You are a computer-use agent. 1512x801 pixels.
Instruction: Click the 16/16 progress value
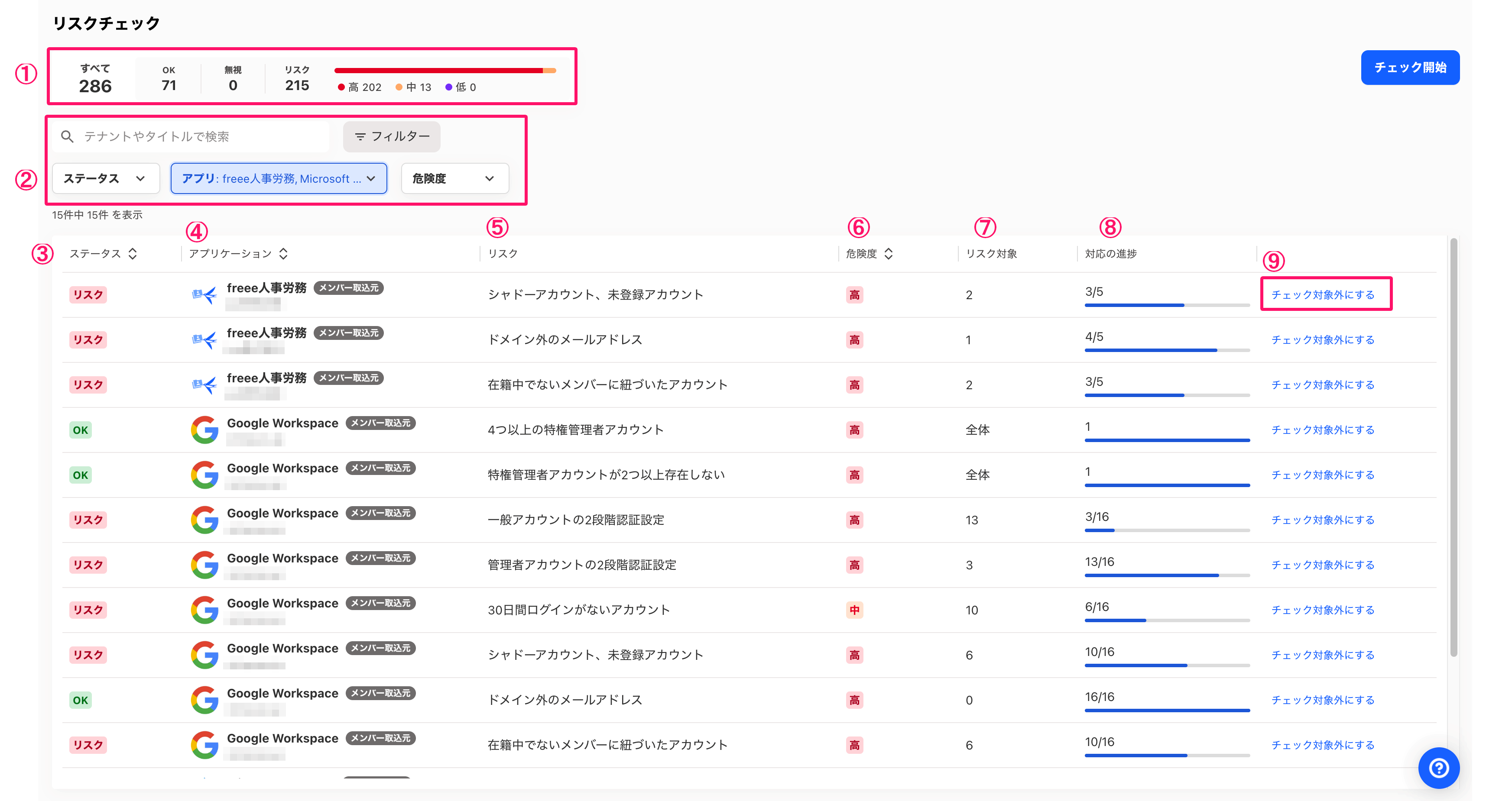click(x=1100, y=697)
